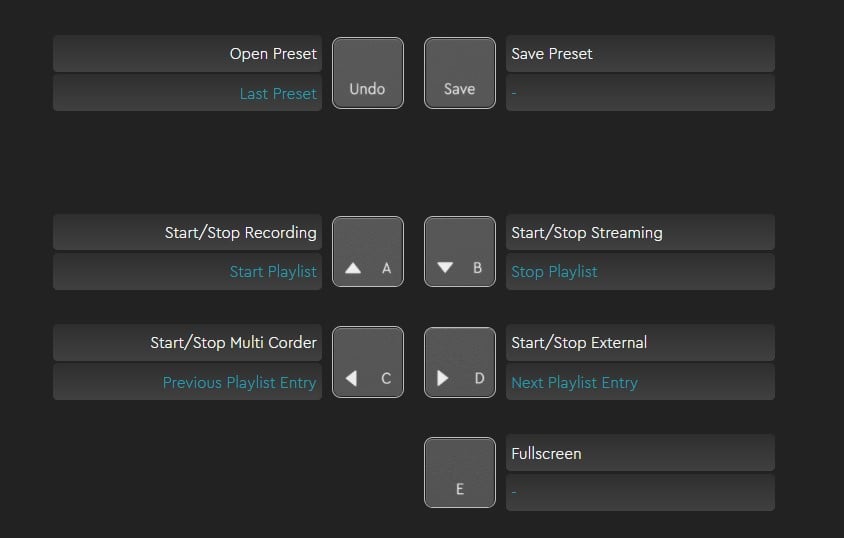Click the empty secondary field under Fullscreen
This screenshot has width=844, height=538.
[x=640, y=492]
